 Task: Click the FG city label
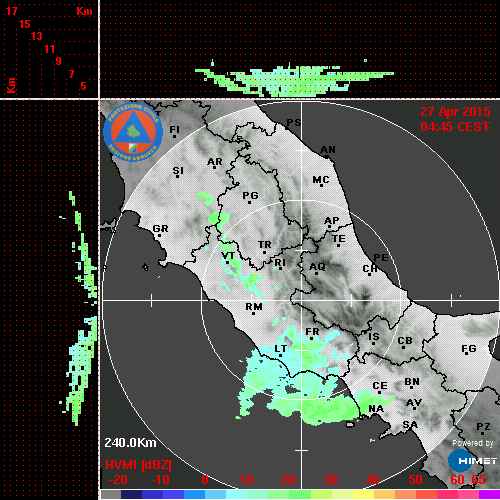(469, 349)
